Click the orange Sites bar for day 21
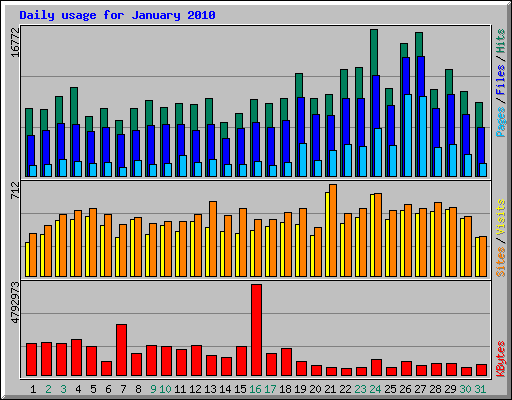The image size is (512, 400). click(333, 230)
